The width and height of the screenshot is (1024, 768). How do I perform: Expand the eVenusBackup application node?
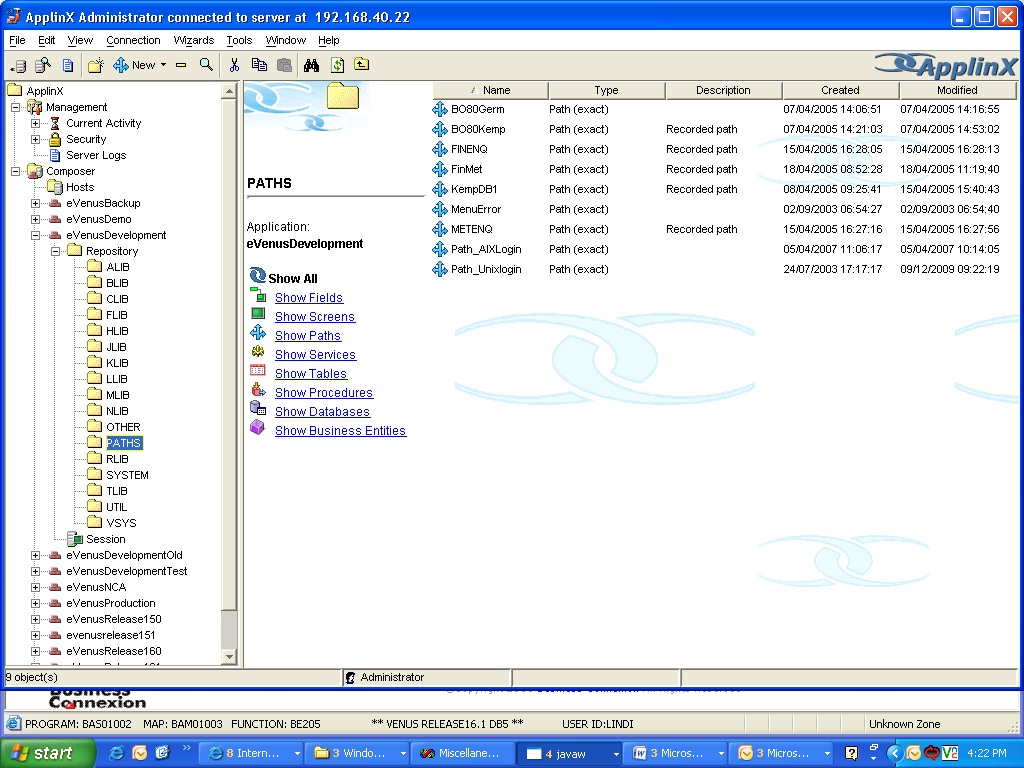(35, 203)
